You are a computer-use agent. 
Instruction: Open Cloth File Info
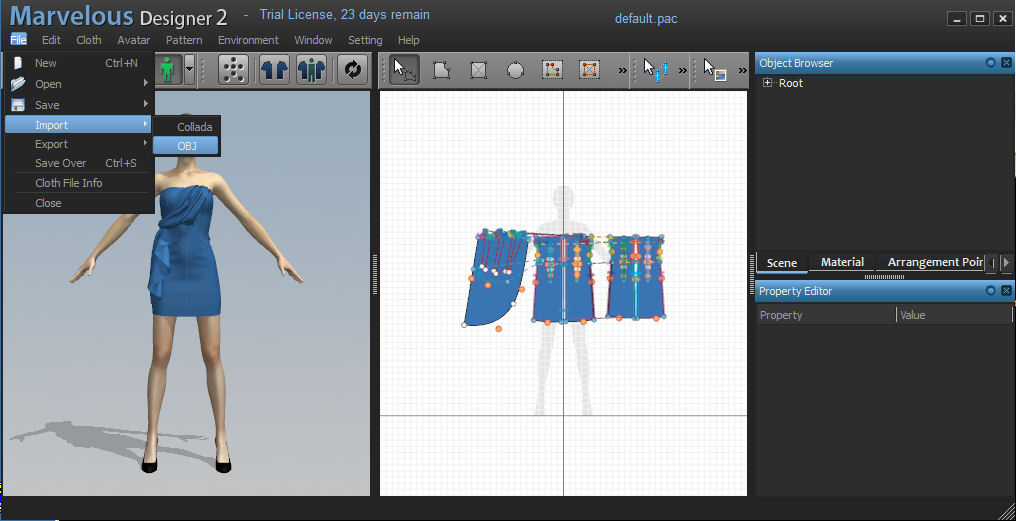click(x=78, y=183)
